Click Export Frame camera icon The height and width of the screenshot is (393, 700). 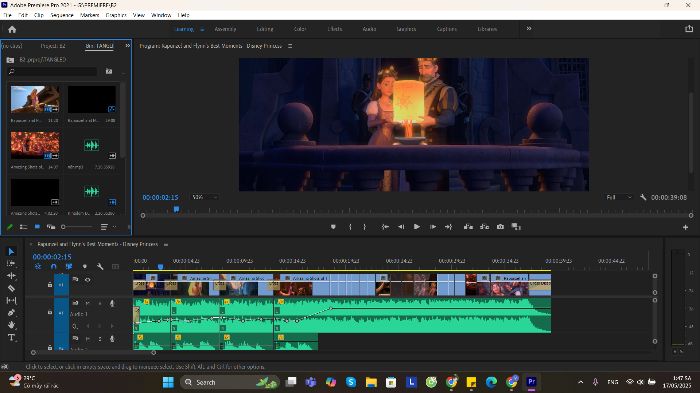[500, 227]
